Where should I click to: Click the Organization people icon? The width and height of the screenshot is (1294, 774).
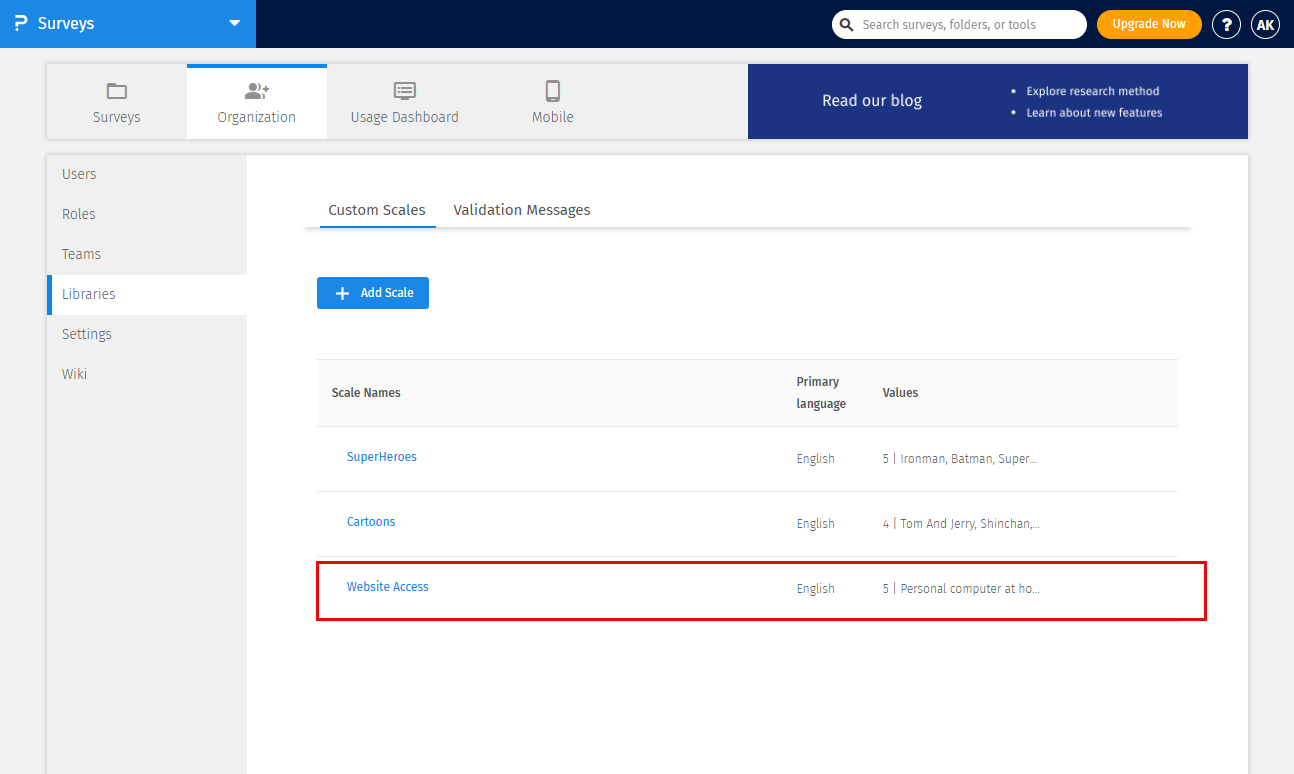[257, 91]
